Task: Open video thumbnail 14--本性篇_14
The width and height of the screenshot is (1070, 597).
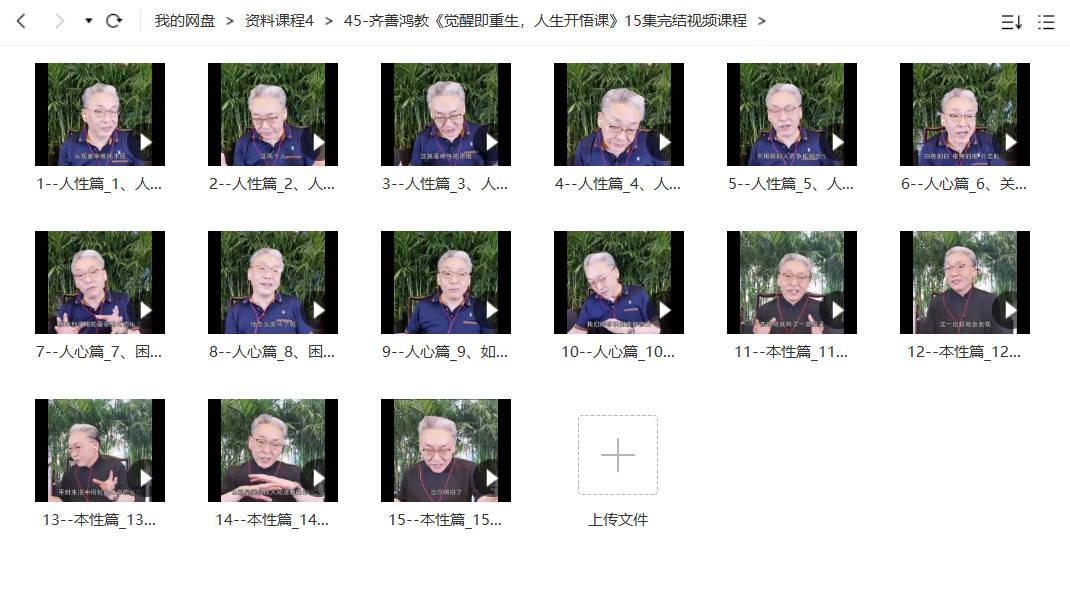Action: (x=273, y=450)
